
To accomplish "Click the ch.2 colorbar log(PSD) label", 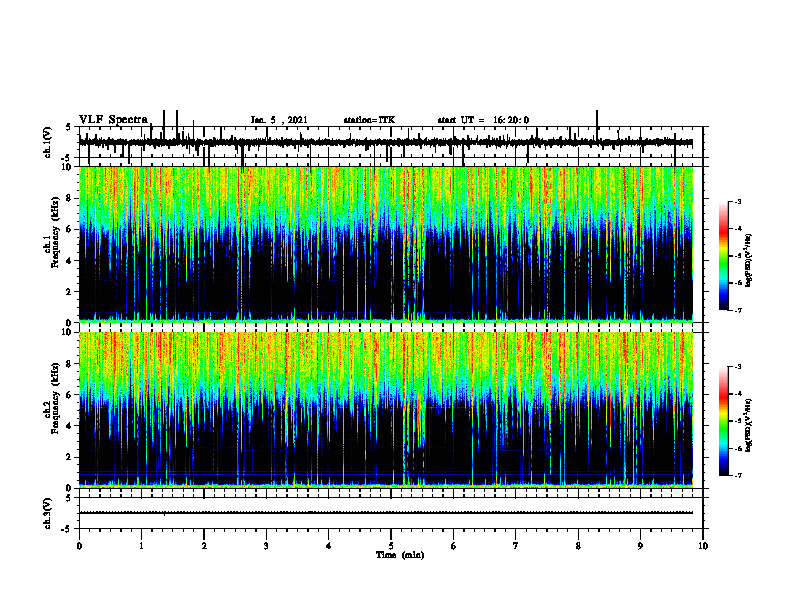I will pyautogui.click(x=748, y=425).
